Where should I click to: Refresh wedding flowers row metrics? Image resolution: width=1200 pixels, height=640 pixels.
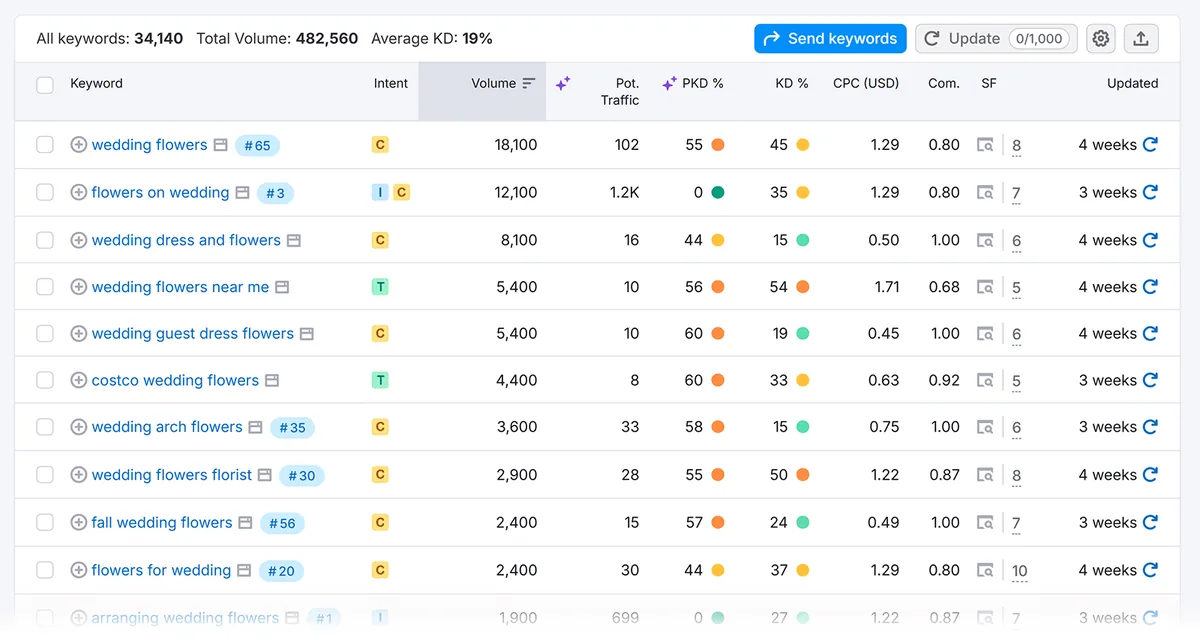pyautogui.click(x=1150, y=145)
